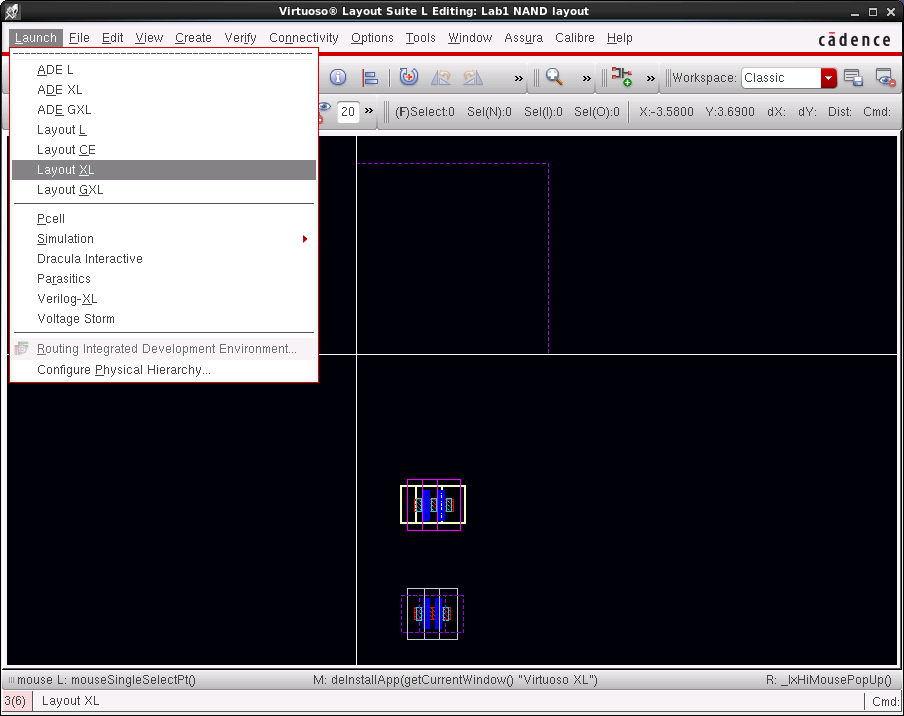Click the Layout XL status bar text

coord(70,701)
